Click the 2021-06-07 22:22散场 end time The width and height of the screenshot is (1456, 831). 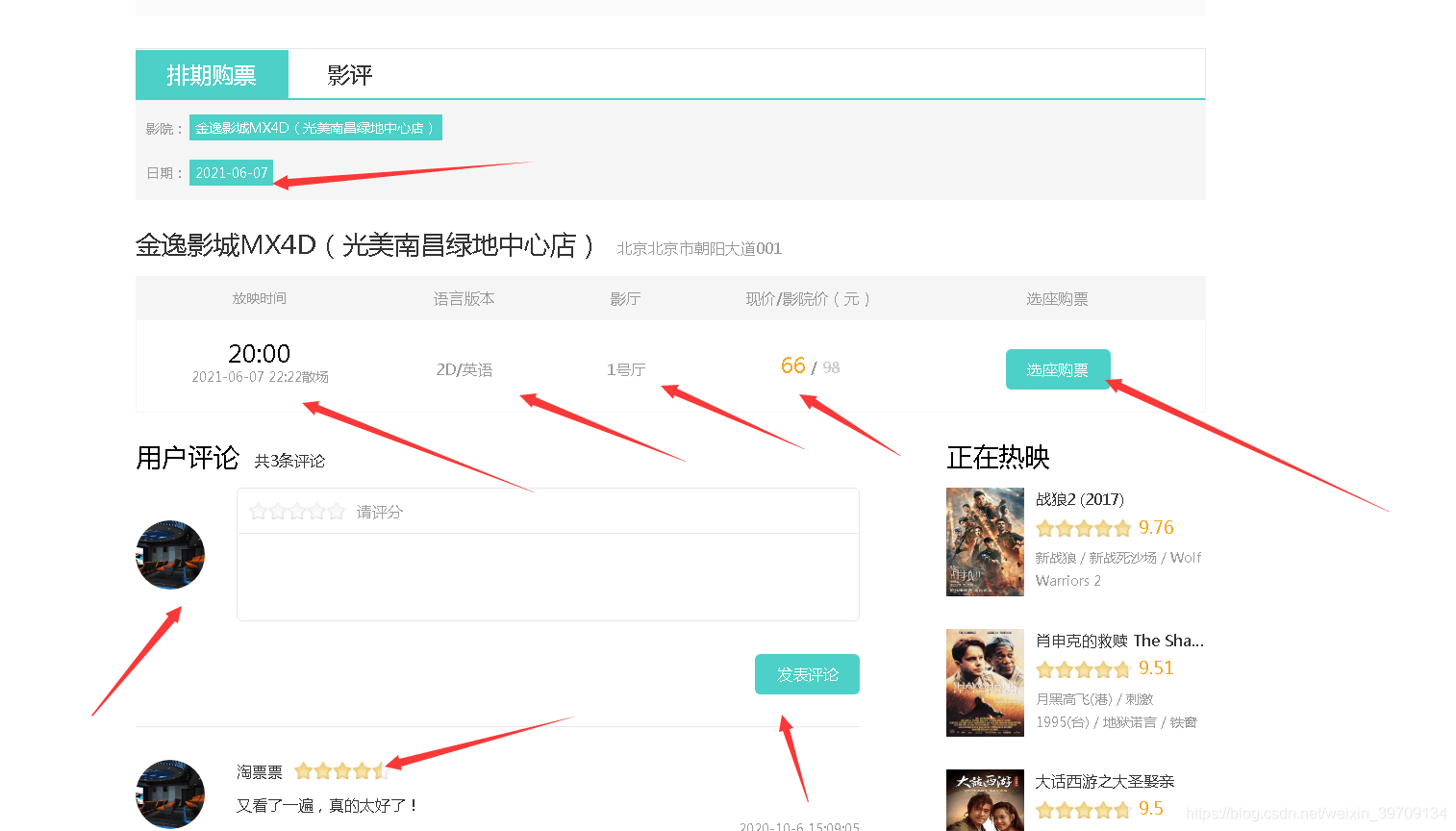coord(261,377)
